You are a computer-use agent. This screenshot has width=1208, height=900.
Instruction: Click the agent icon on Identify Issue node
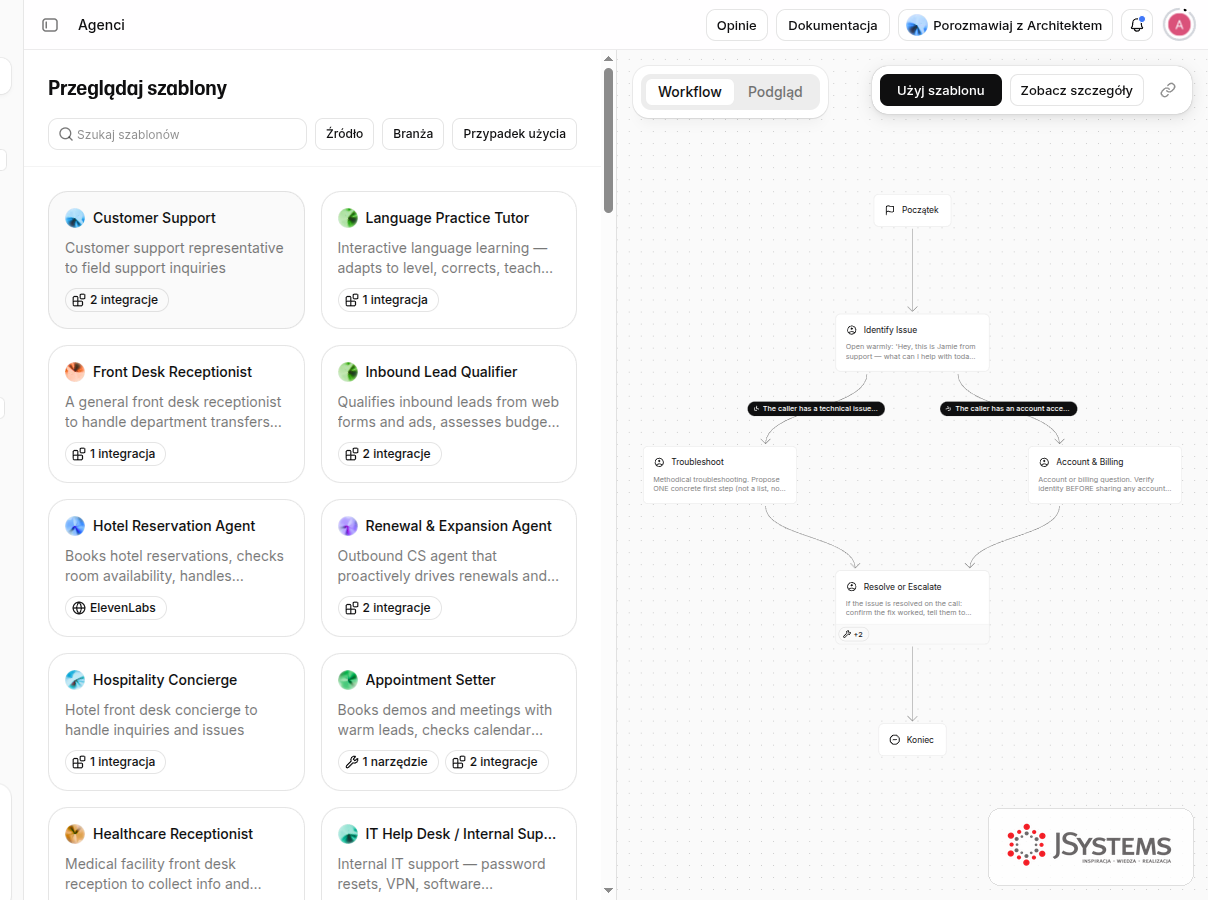point(852,330)
